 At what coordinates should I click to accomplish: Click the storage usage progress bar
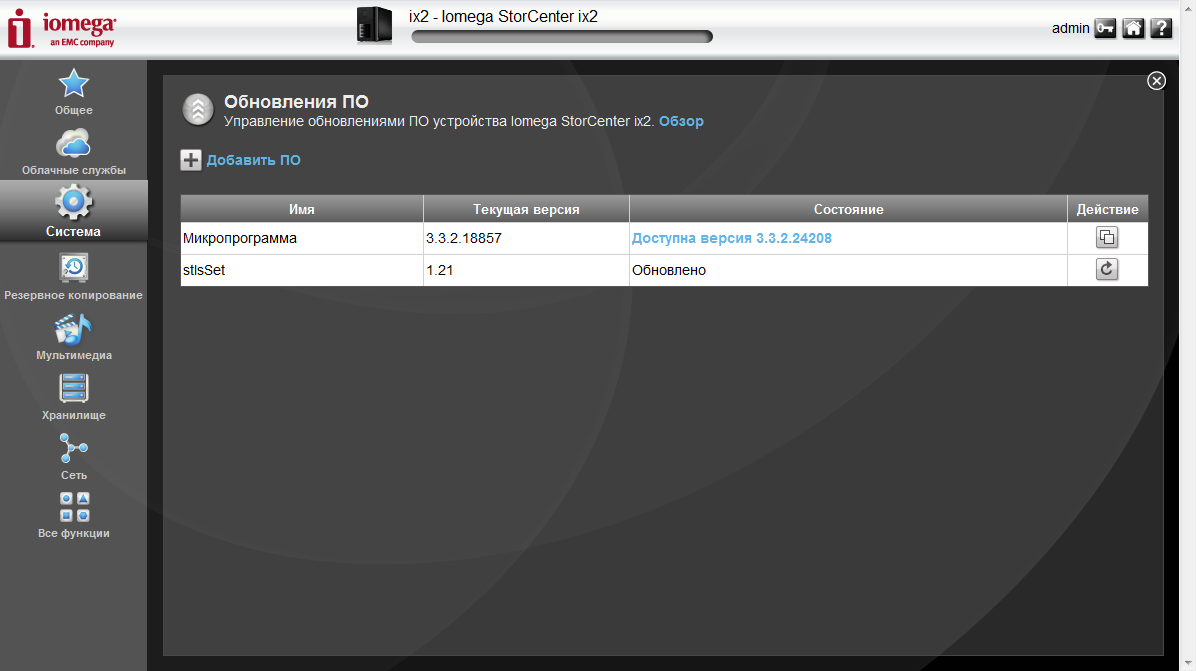pyautogui.click(x=562, y=37)
